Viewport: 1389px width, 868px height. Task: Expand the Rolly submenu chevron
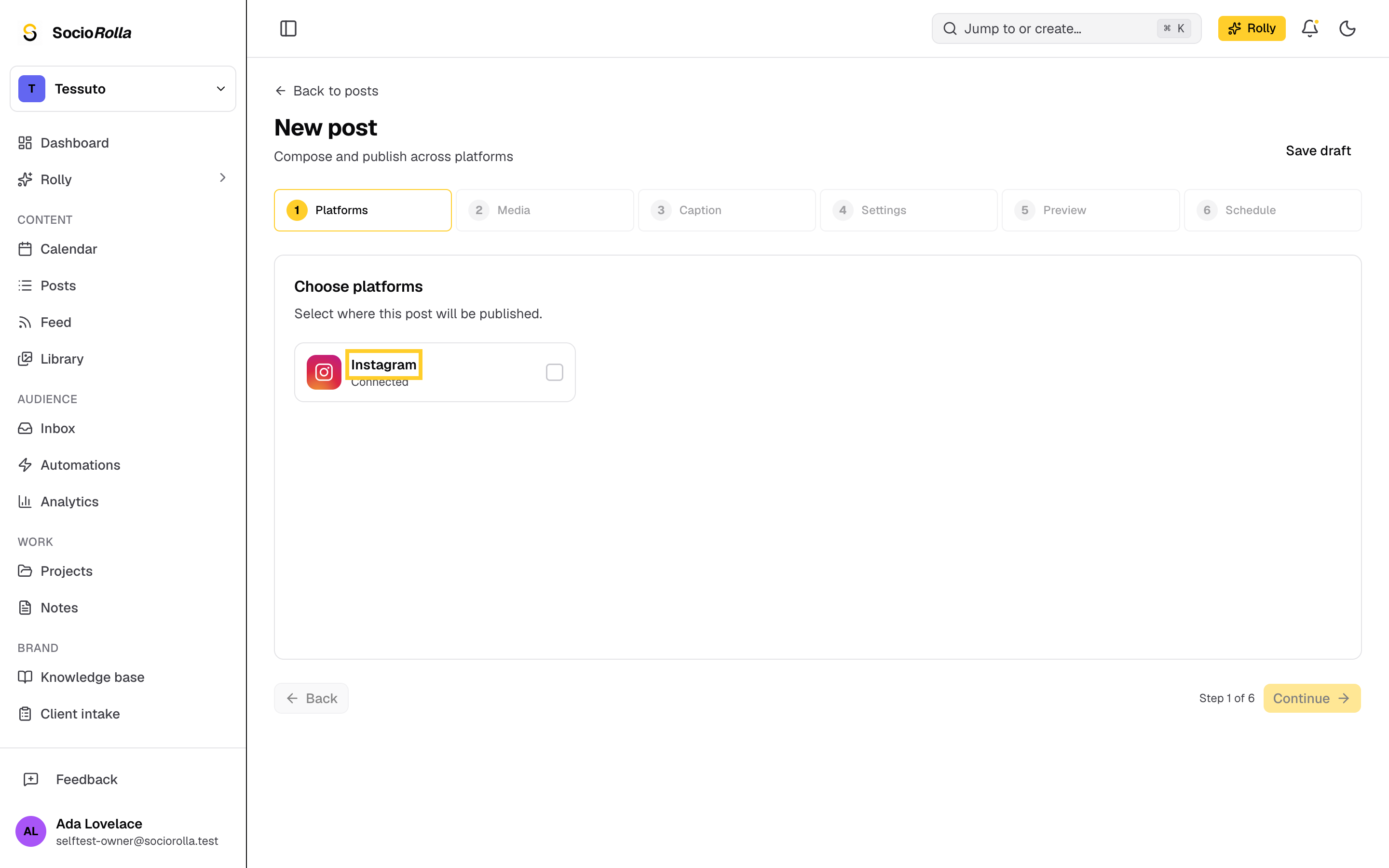(223, 178)
